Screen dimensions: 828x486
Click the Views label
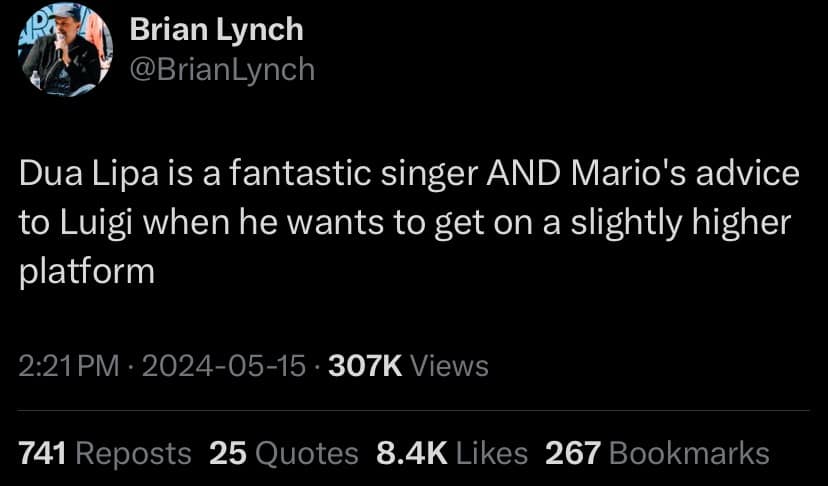pyautogui.click(x=450, y=366)
